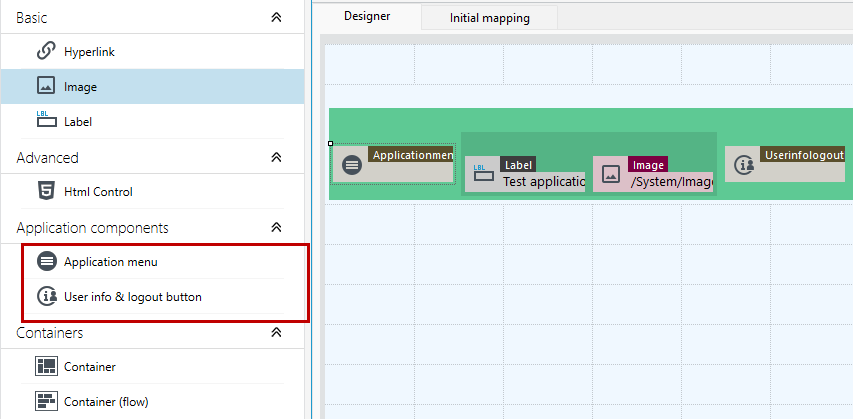853x419 pixels.
Task: Choose the Label toolbox item text
Action: pos(78,122)
